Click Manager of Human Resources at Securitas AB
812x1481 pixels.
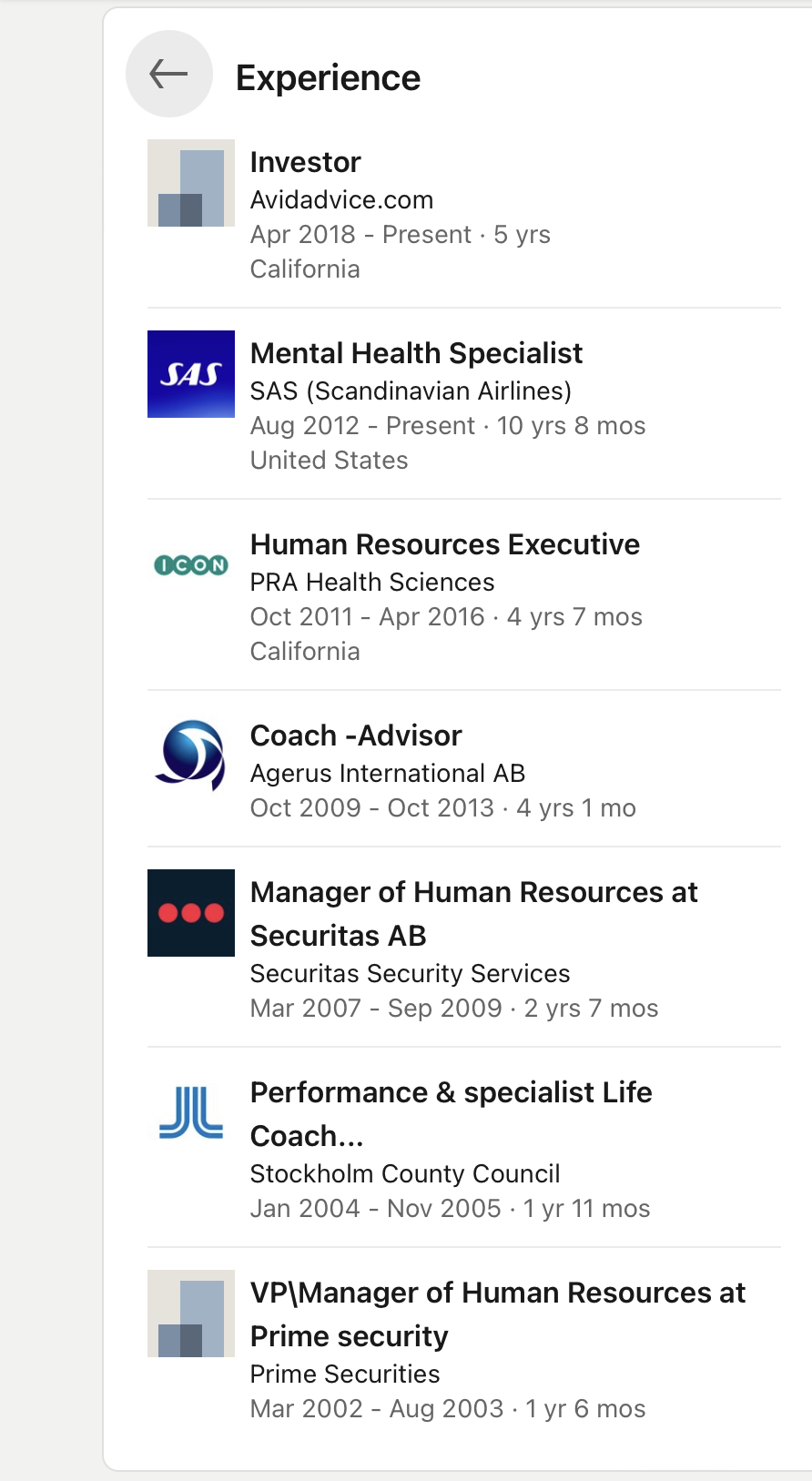click(473, 913)
